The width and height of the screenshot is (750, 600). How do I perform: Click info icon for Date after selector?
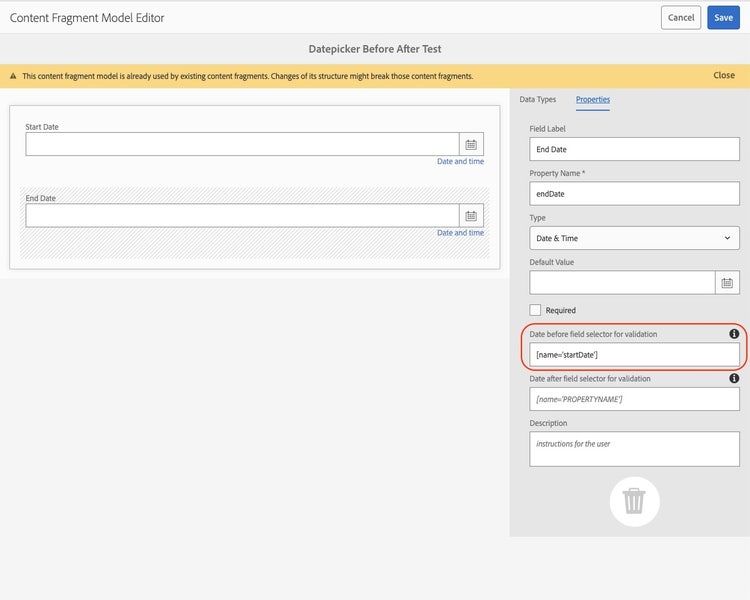pos(734,378)
